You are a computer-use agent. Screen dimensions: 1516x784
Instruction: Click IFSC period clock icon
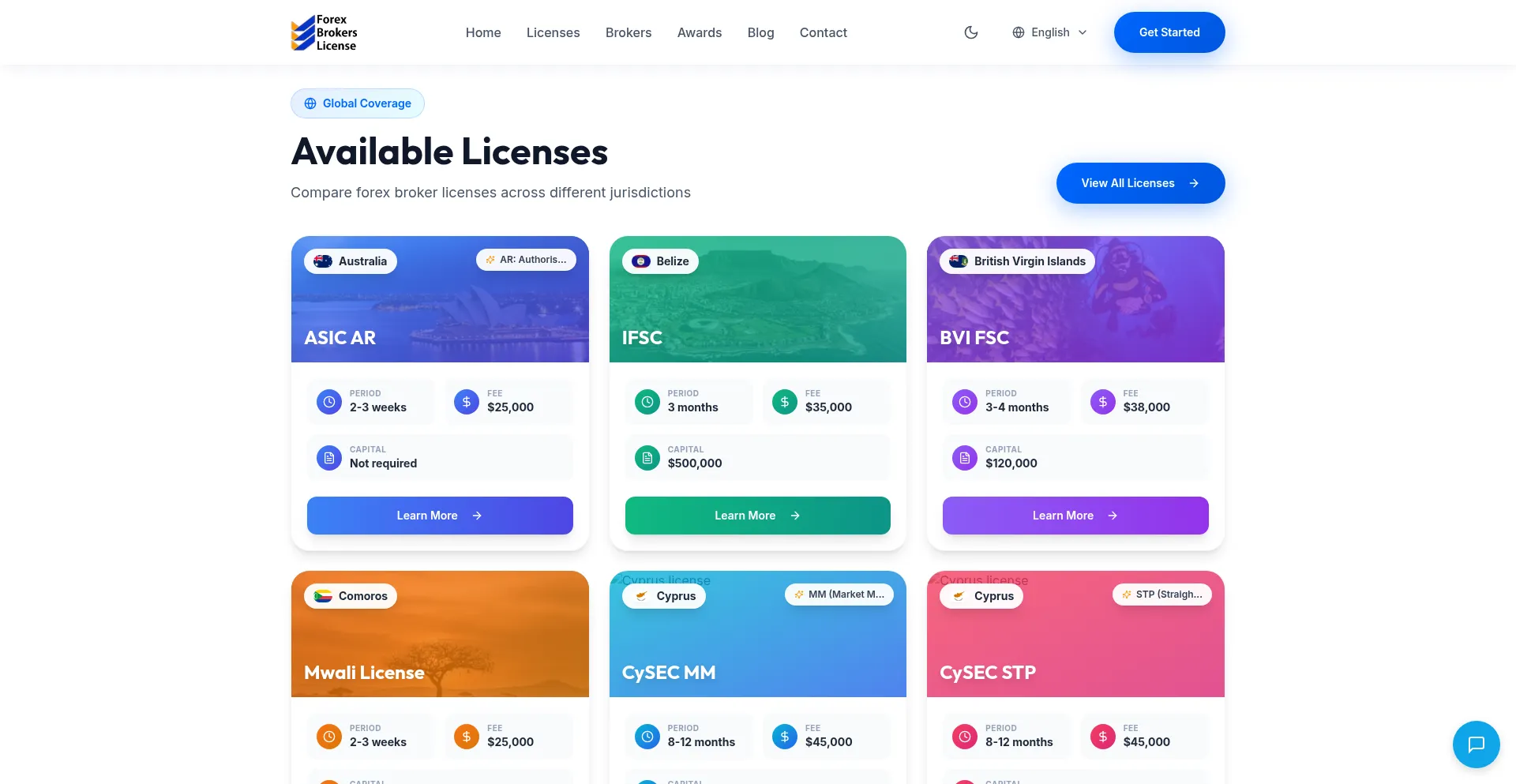(647, 402)
